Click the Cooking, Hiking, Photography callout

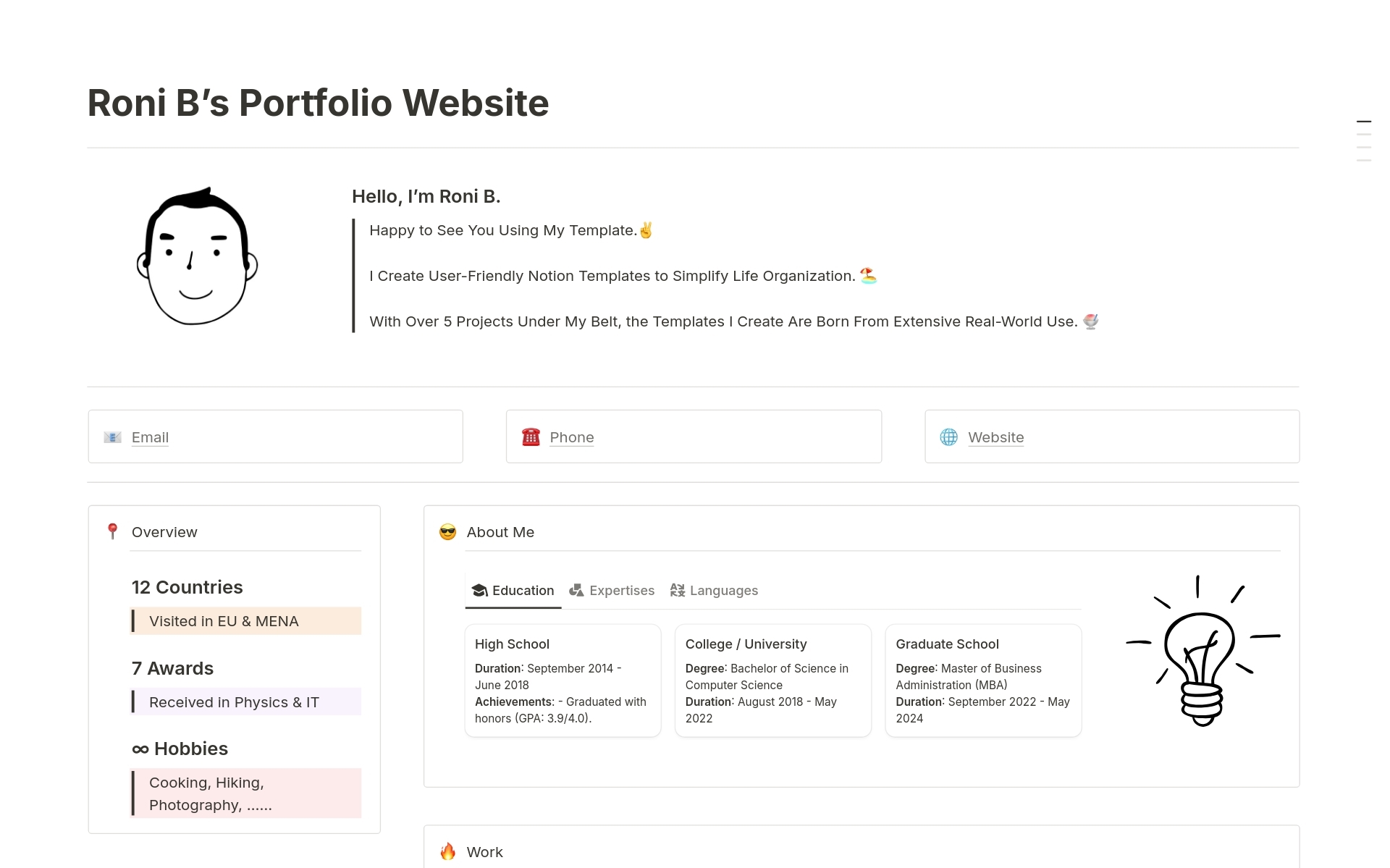[245, 793]
